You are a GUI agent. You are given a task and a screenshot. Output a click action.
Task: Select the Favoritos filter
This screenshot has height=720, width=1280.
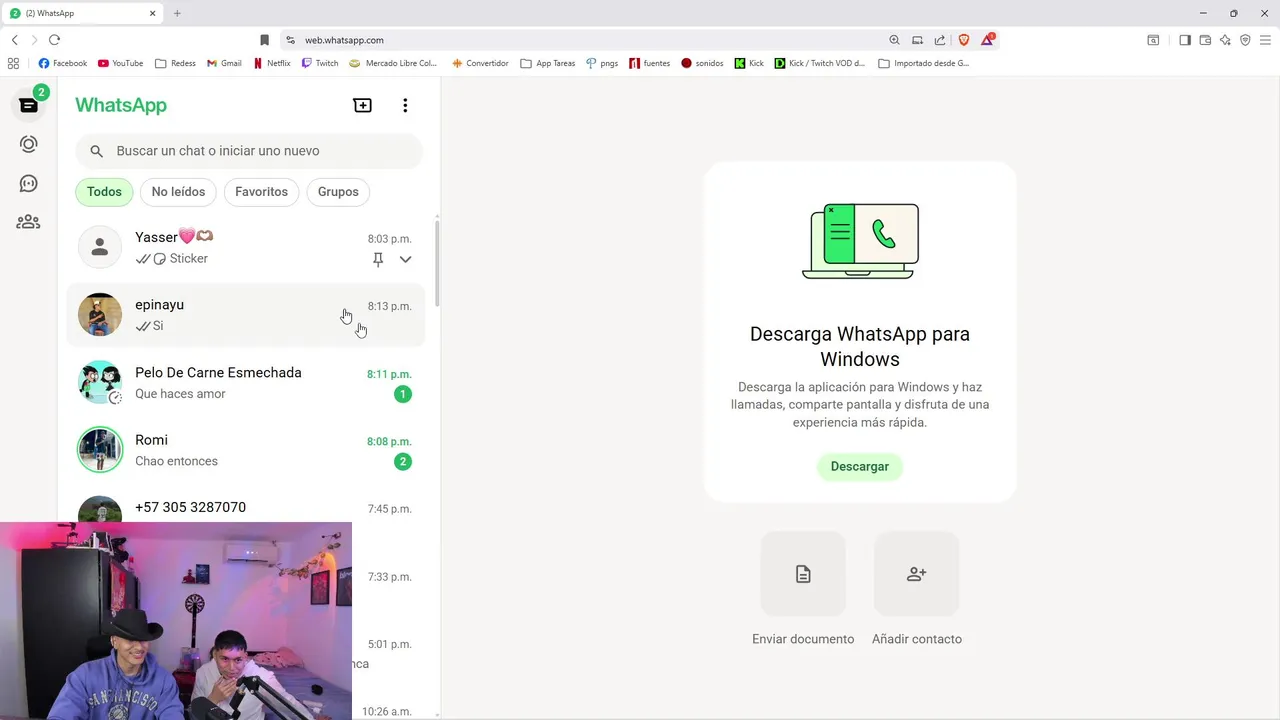click(x=261, y=192)
